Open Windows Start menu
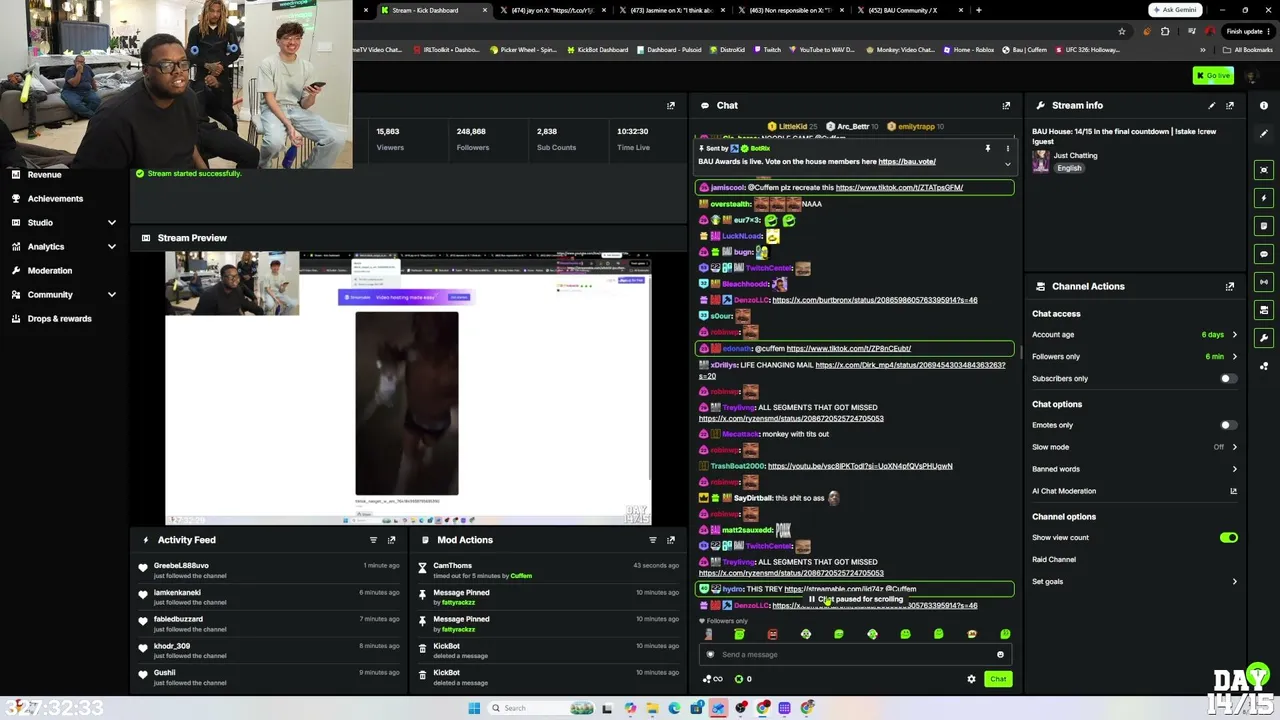This screenshot has height=720, width=1280. point(474,708)
